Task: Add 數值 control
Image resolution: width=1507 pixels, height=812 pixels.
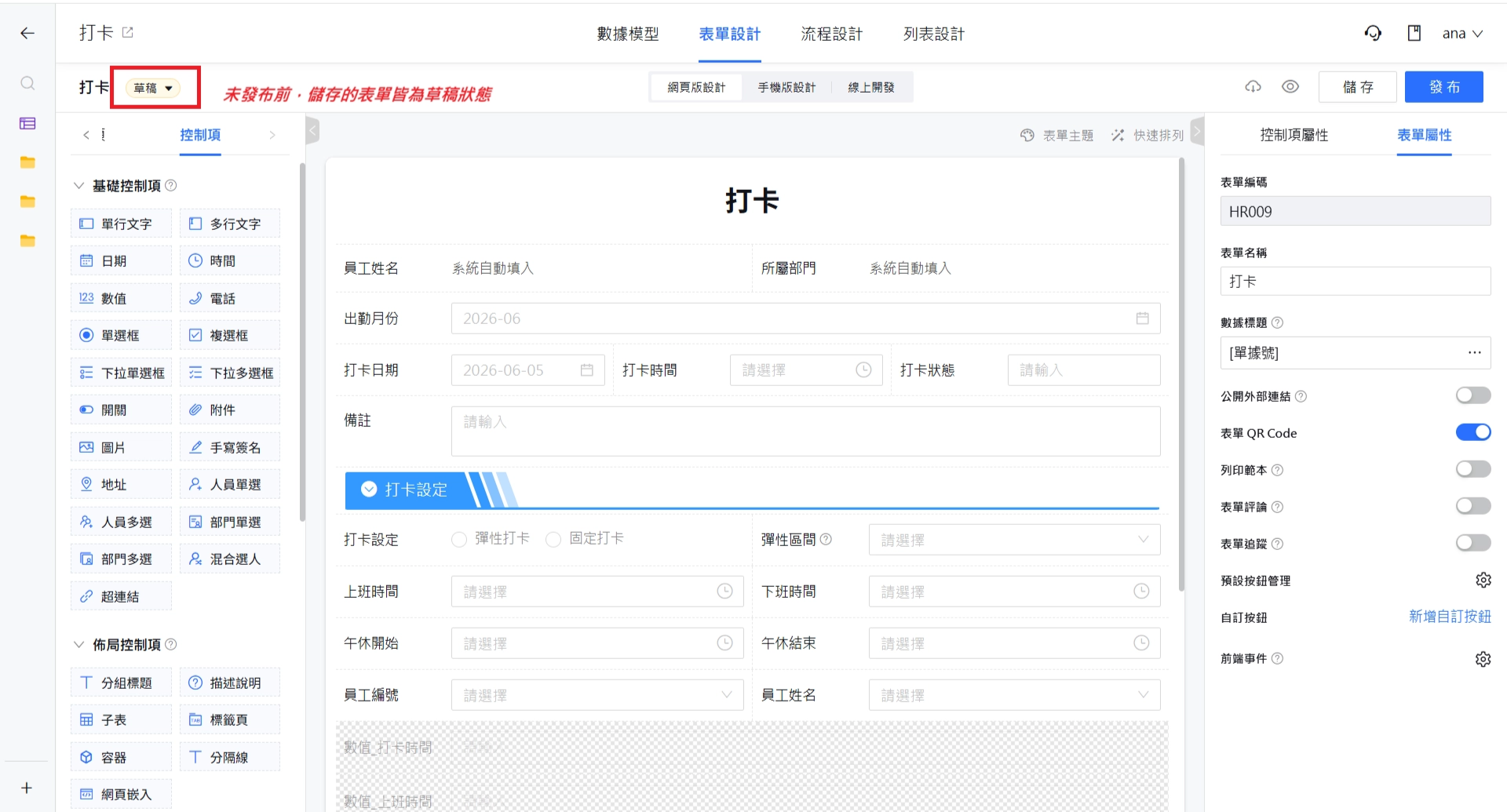Action: 121,298
